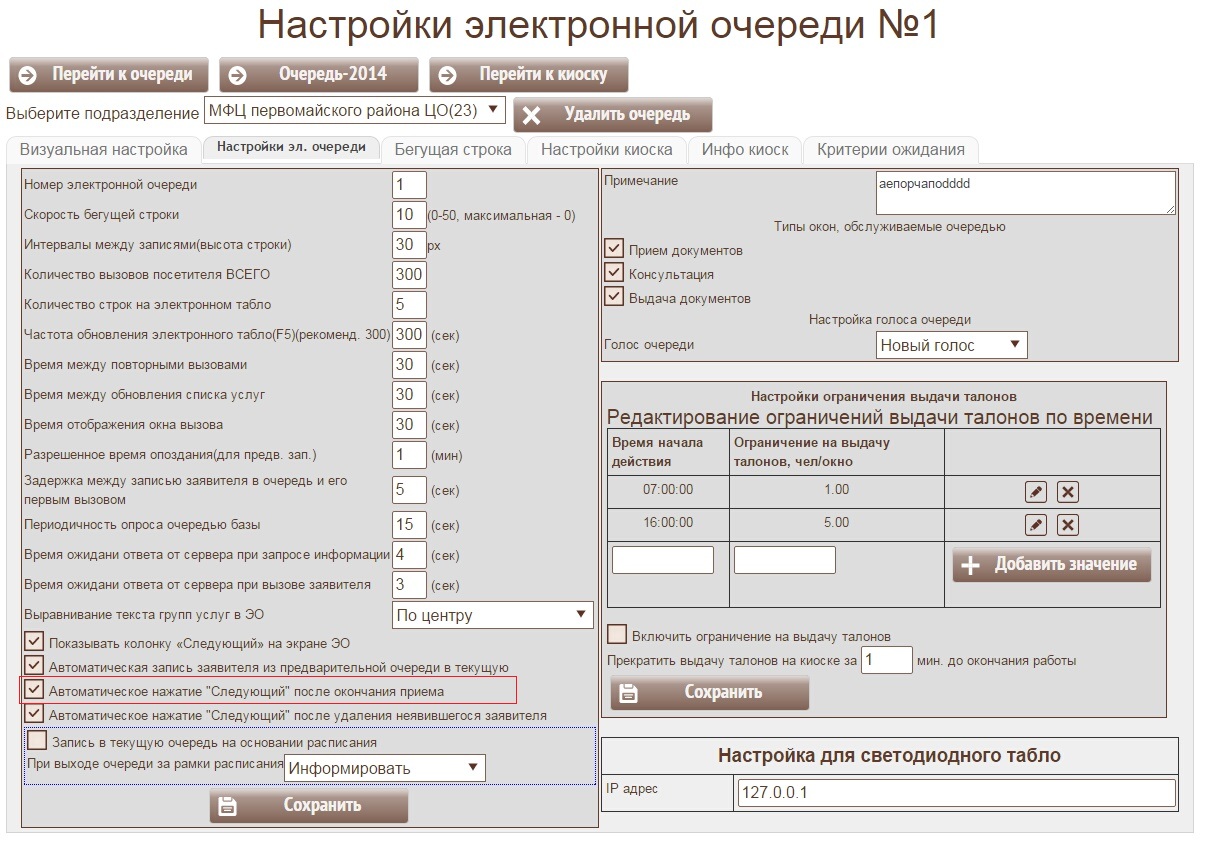Check 'Запись в текущую очередь на основании расписания'
The width and height of the screenshot is (1205, 843).
37,741
